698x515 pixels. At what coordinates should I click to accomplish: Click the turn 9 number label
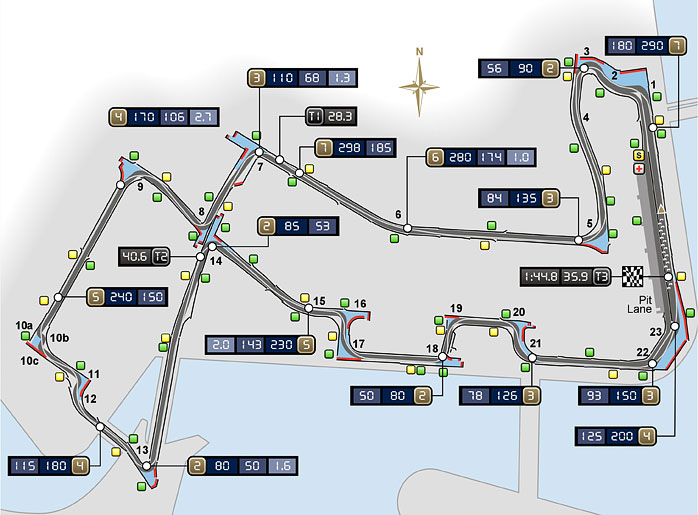(x=141, y=186)
